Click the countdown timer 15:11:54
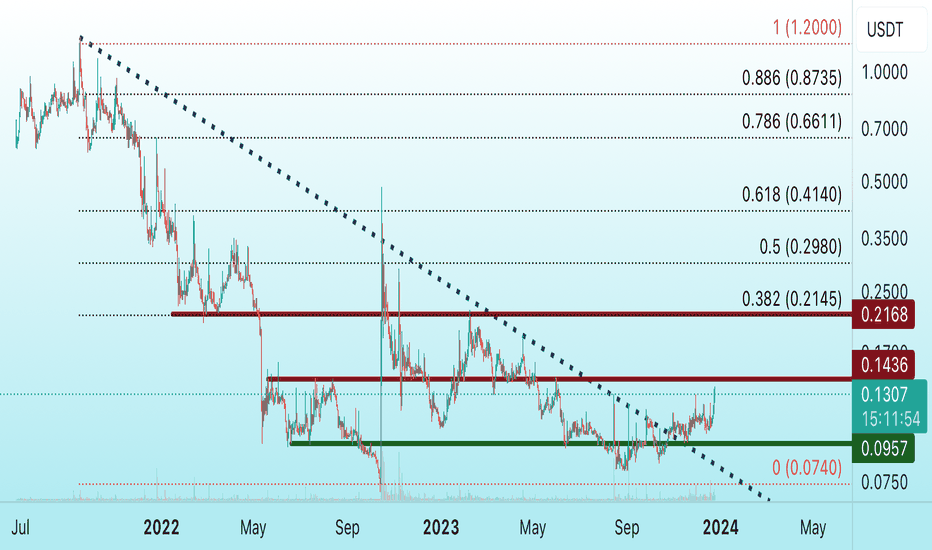This screenshot has width=932, height=550. coord(890,419)
